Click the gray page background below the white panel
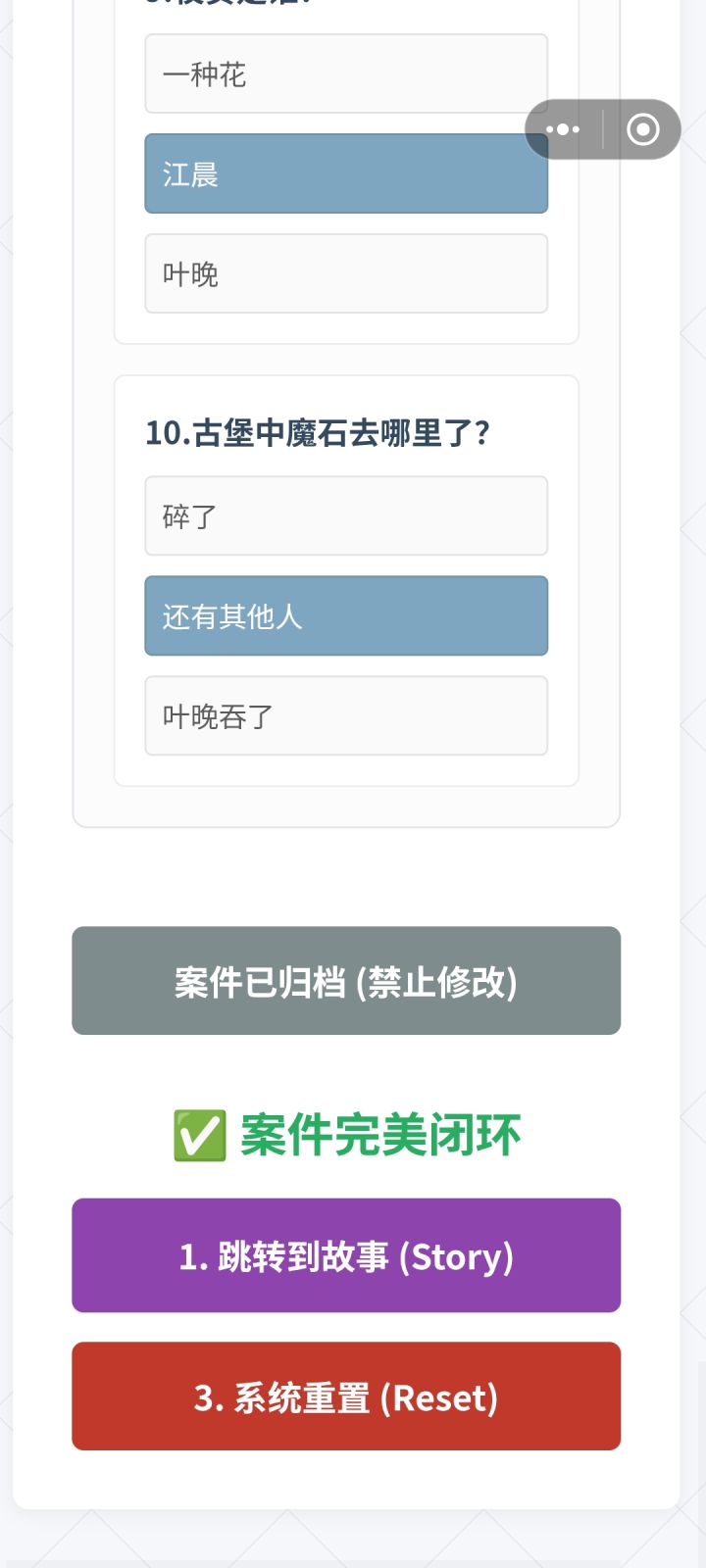Viewport: 706px width, 1568px height. tap(346, 1539)
